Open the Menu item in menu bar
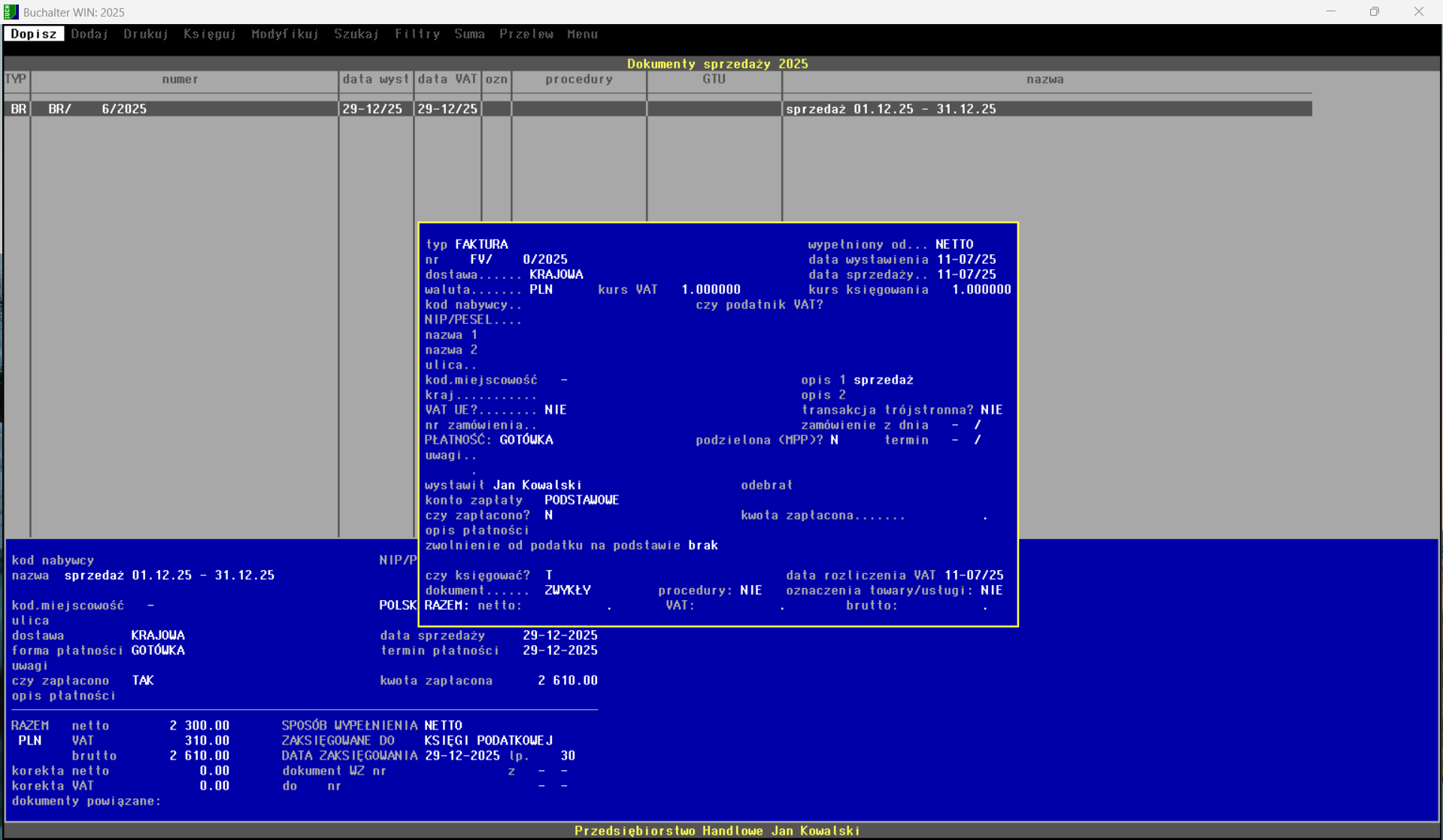 point(582,34)
